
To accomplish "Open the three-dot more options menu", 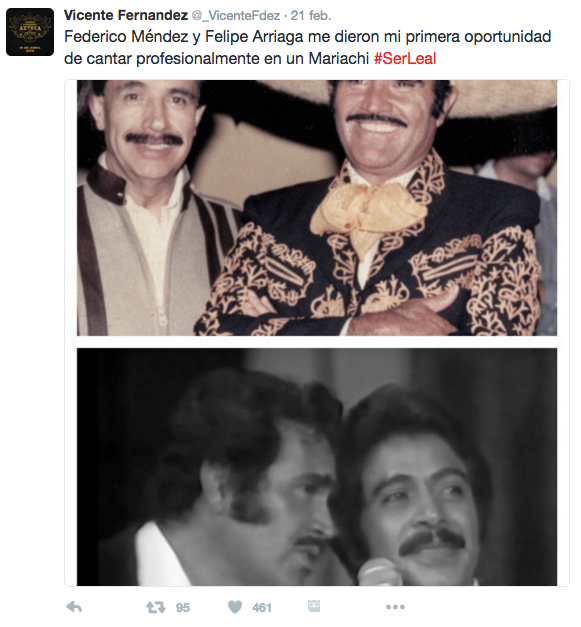I will [395, 607].
